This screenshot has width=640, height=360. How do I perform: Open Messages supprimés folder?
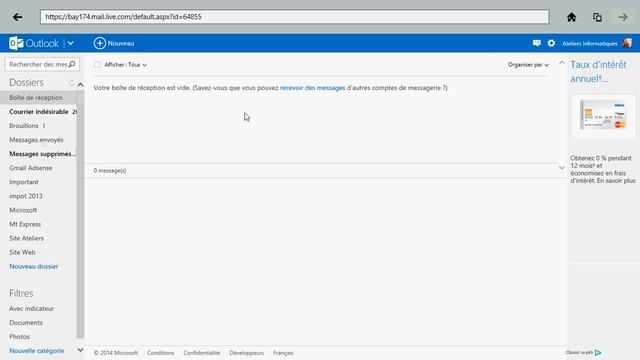coord(41,154)
